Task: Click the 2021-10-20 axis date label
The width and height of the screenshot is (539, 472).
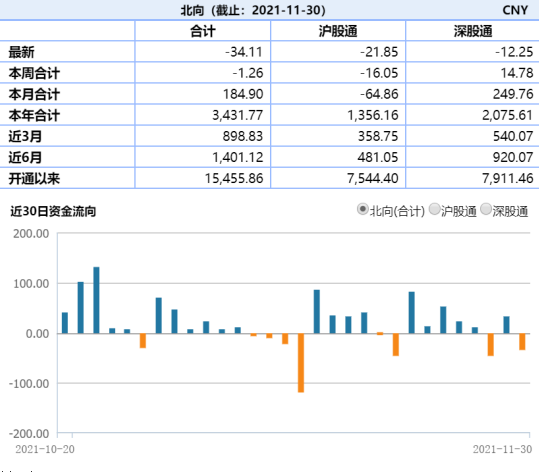Action: click(45, 449)
